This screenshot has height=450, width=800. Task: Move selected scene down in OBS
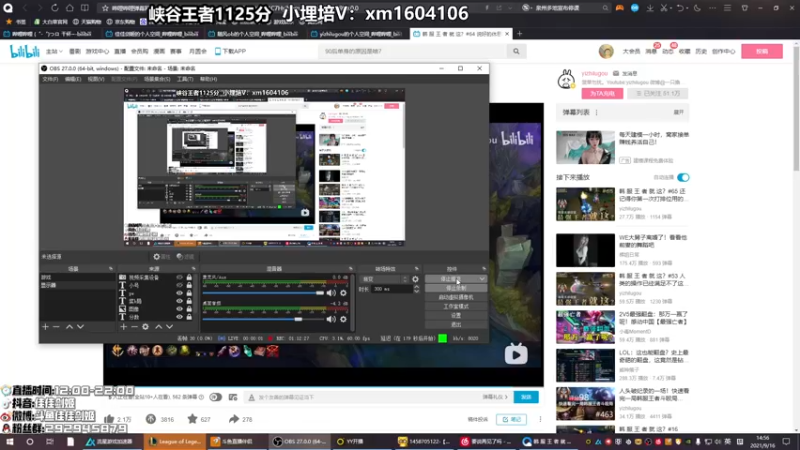[x=81, y=327]
